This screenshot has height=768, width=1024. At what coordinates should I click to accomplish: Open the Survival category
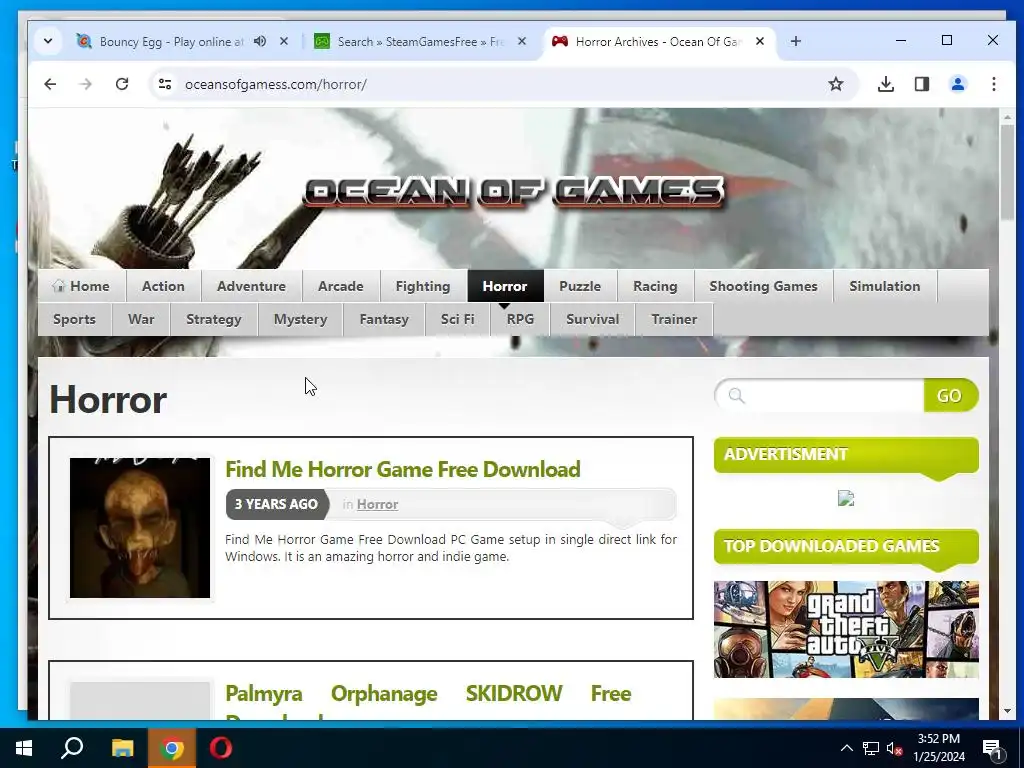coord(592,319)
